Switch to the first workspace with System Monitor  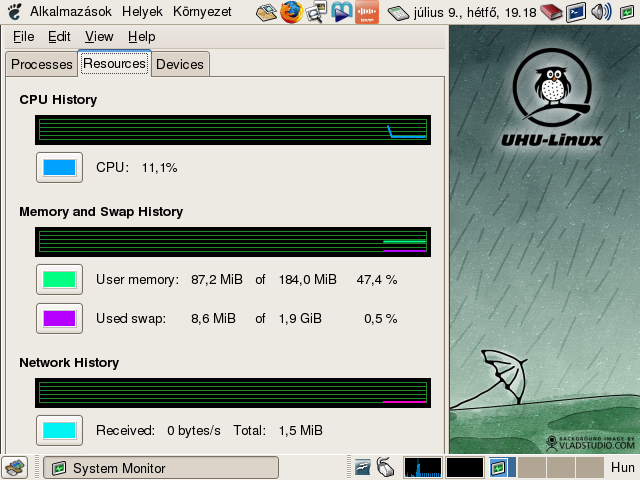[502, 467]
